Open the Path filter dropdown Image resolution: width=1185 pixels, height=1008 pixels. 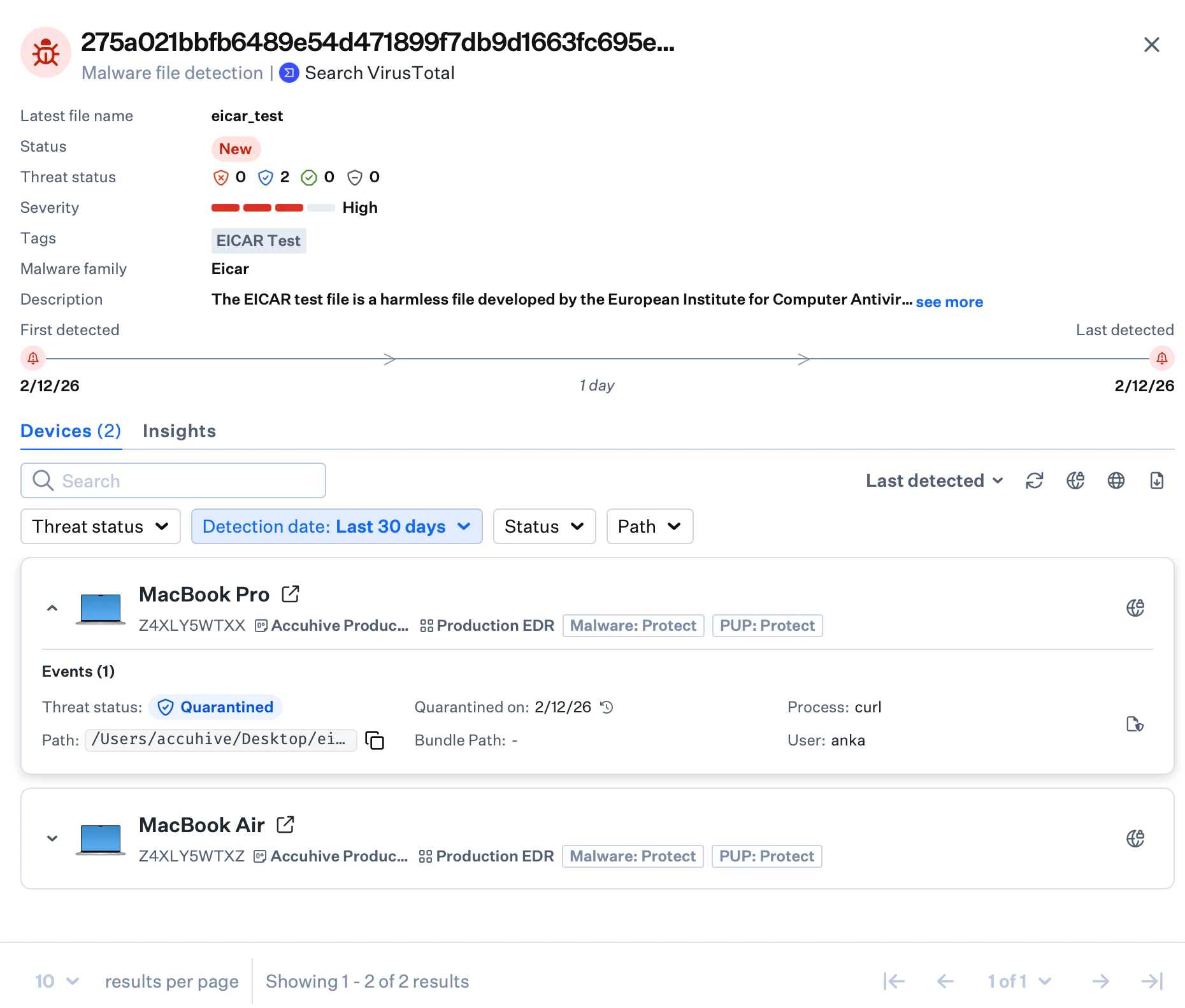[x=649, y=526]
